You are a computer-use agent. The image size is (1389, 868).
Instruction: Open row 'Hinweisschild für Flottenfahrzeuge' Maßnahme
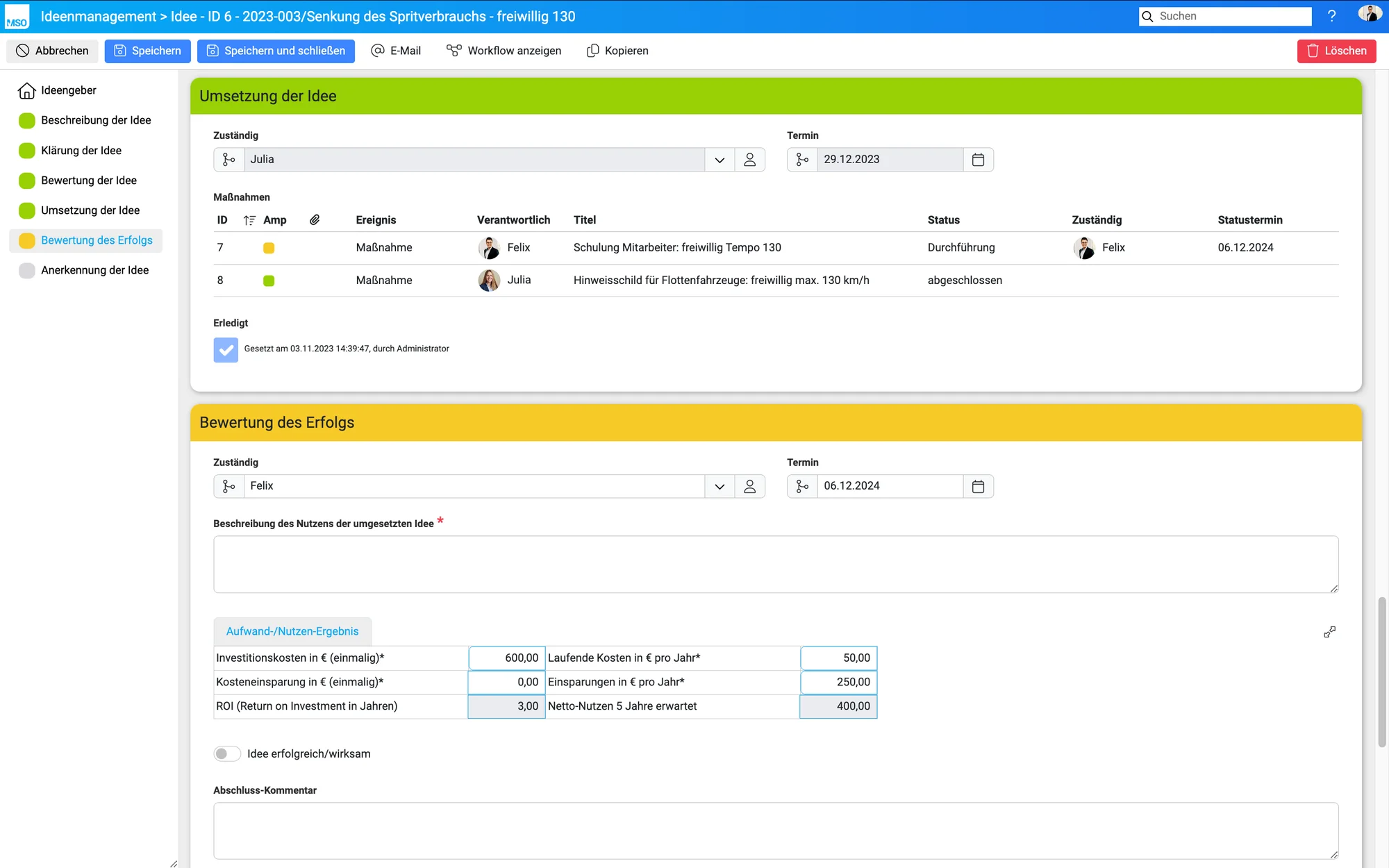pos(776,280)
